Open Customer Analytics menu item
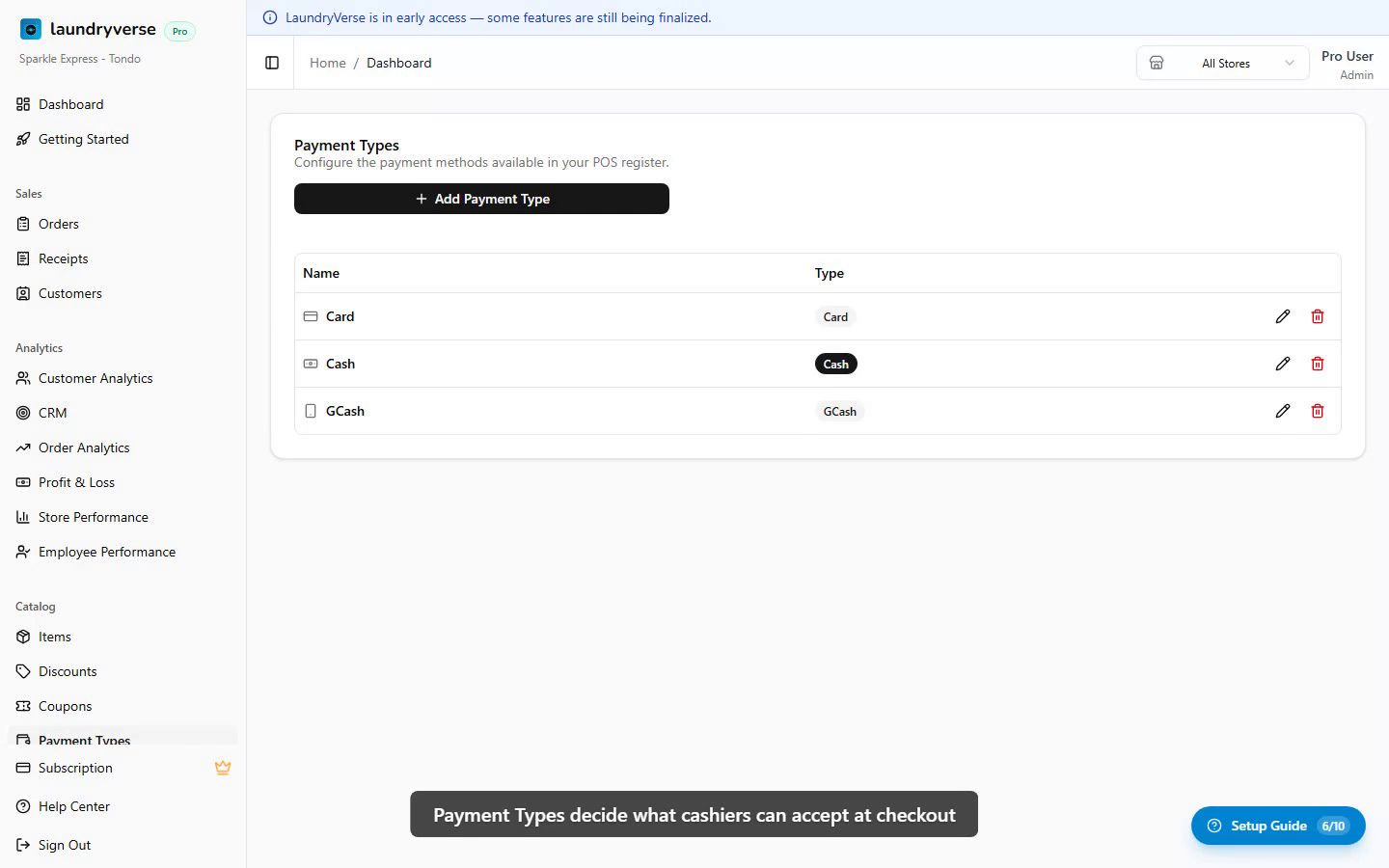Viewport: 1389px width, 868px height. tap(123, 378)
